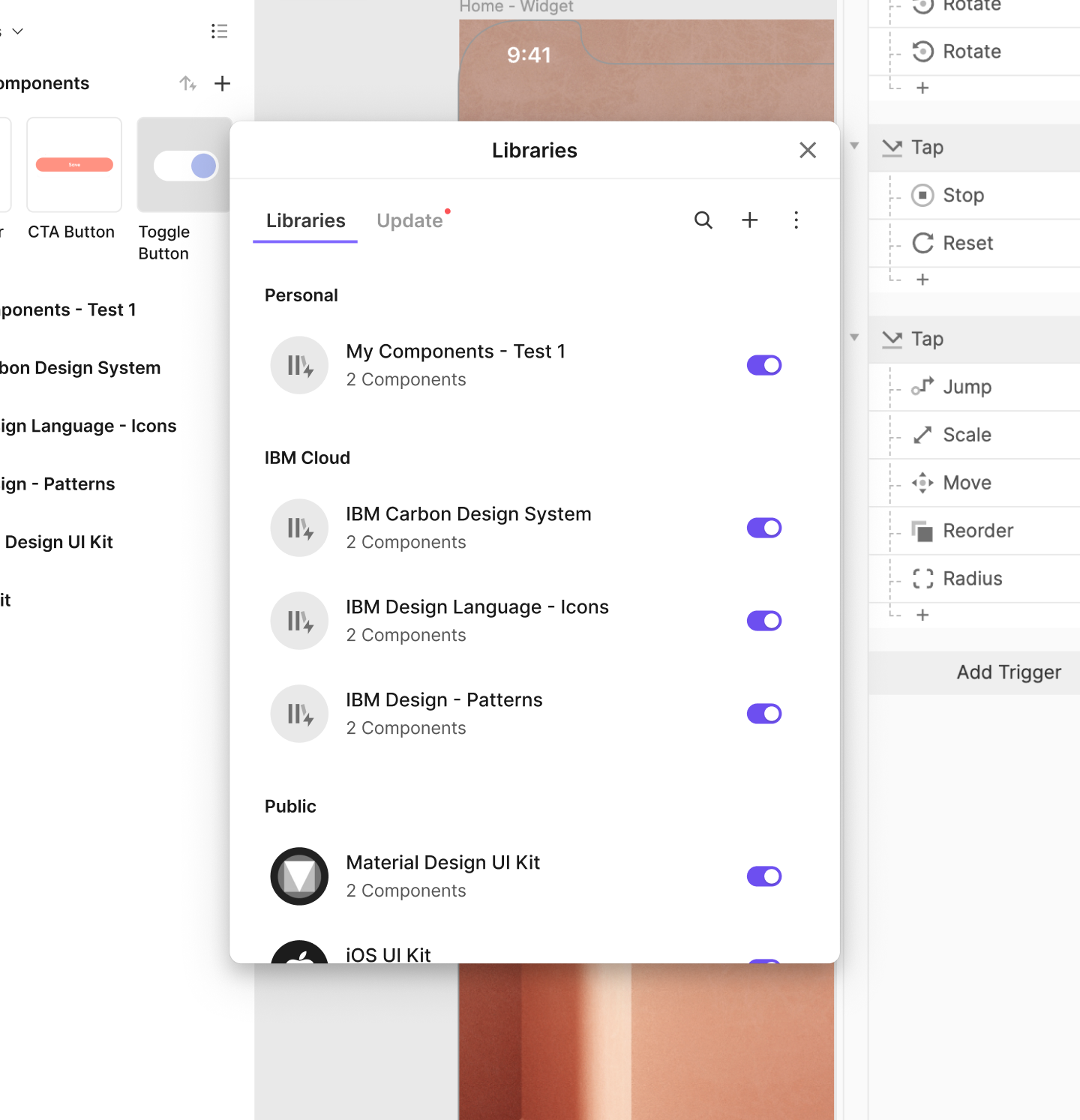Viewport: 1080px width, 1120px height.
Task: Open Libraries more options menu
Action: (x=796, y=220)
